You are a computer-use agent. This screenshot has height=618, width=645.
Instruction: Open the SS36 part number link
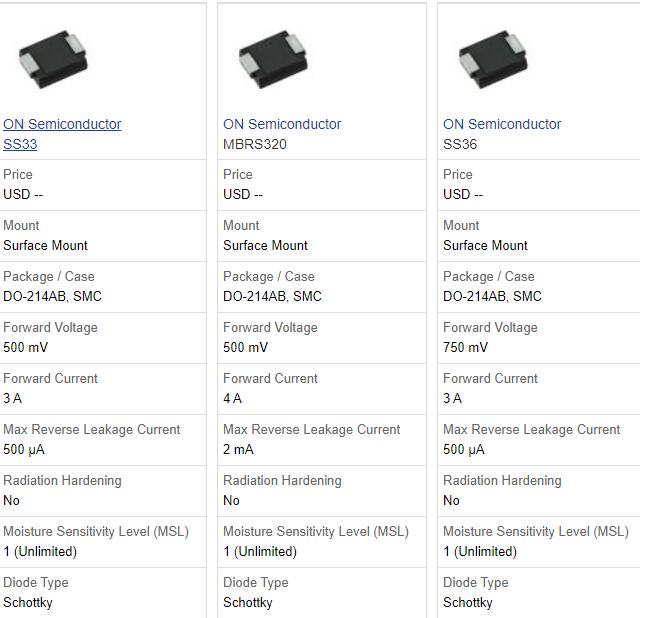pyautogui.click(x=460, y=144)
